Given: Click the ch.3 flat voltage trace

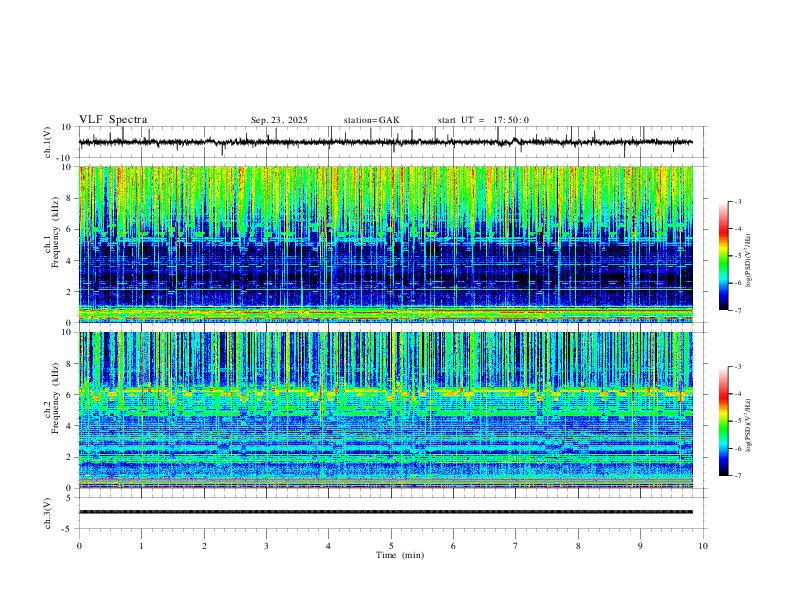Looking at the screenshot, I should [x=386, y=512].
